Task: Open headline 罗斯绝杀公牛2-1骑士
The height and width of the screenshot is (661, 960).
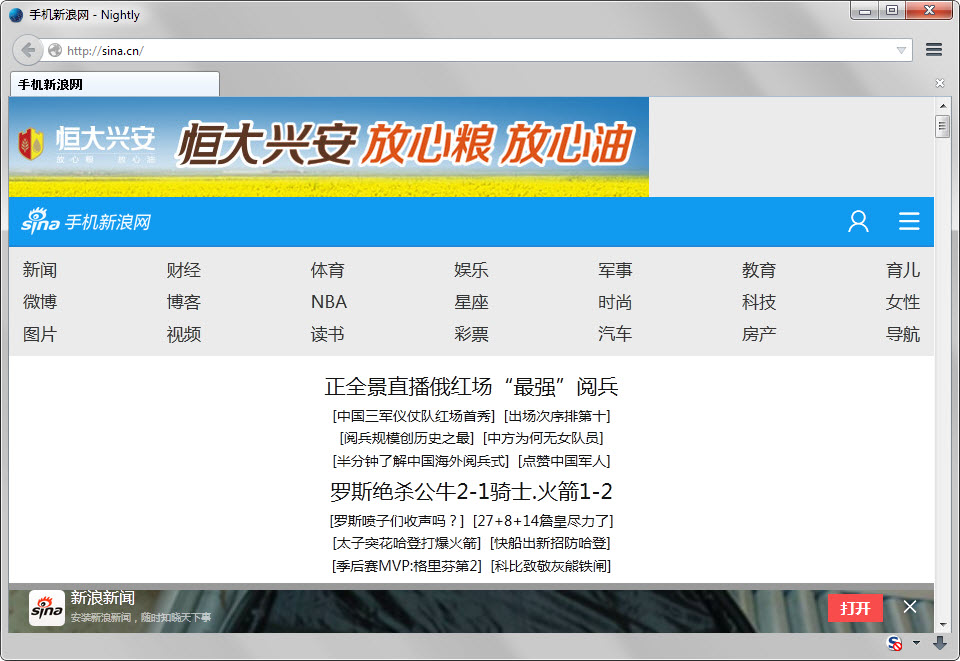Action: [432, 491]
